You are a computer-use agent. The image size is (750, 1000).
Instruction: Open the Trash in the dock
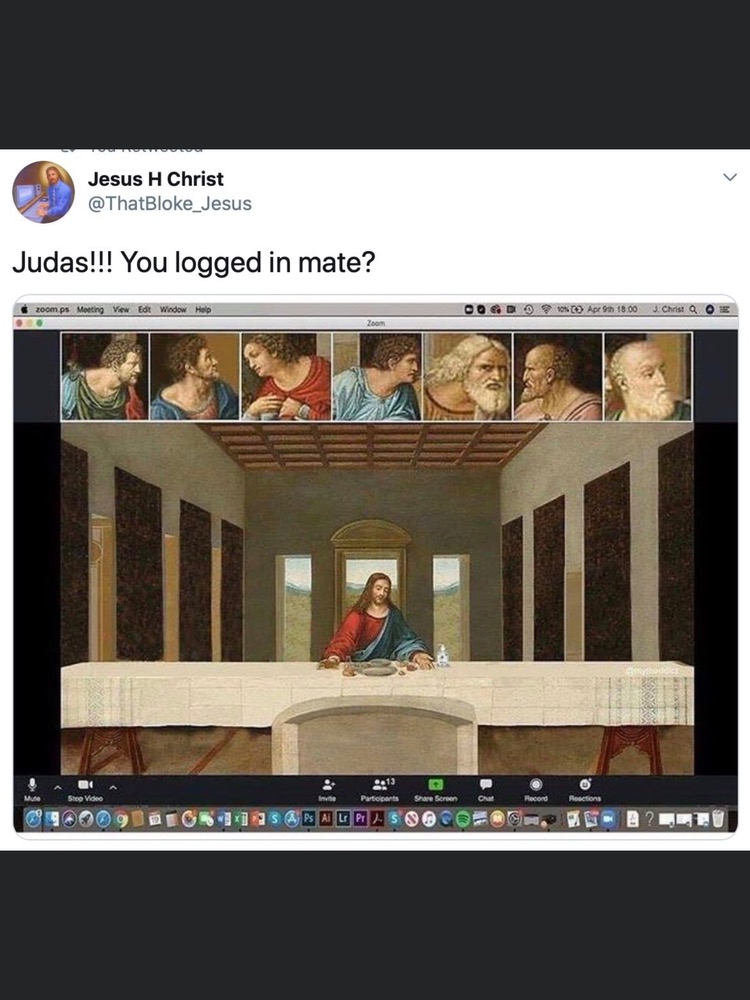pos(718,818)
